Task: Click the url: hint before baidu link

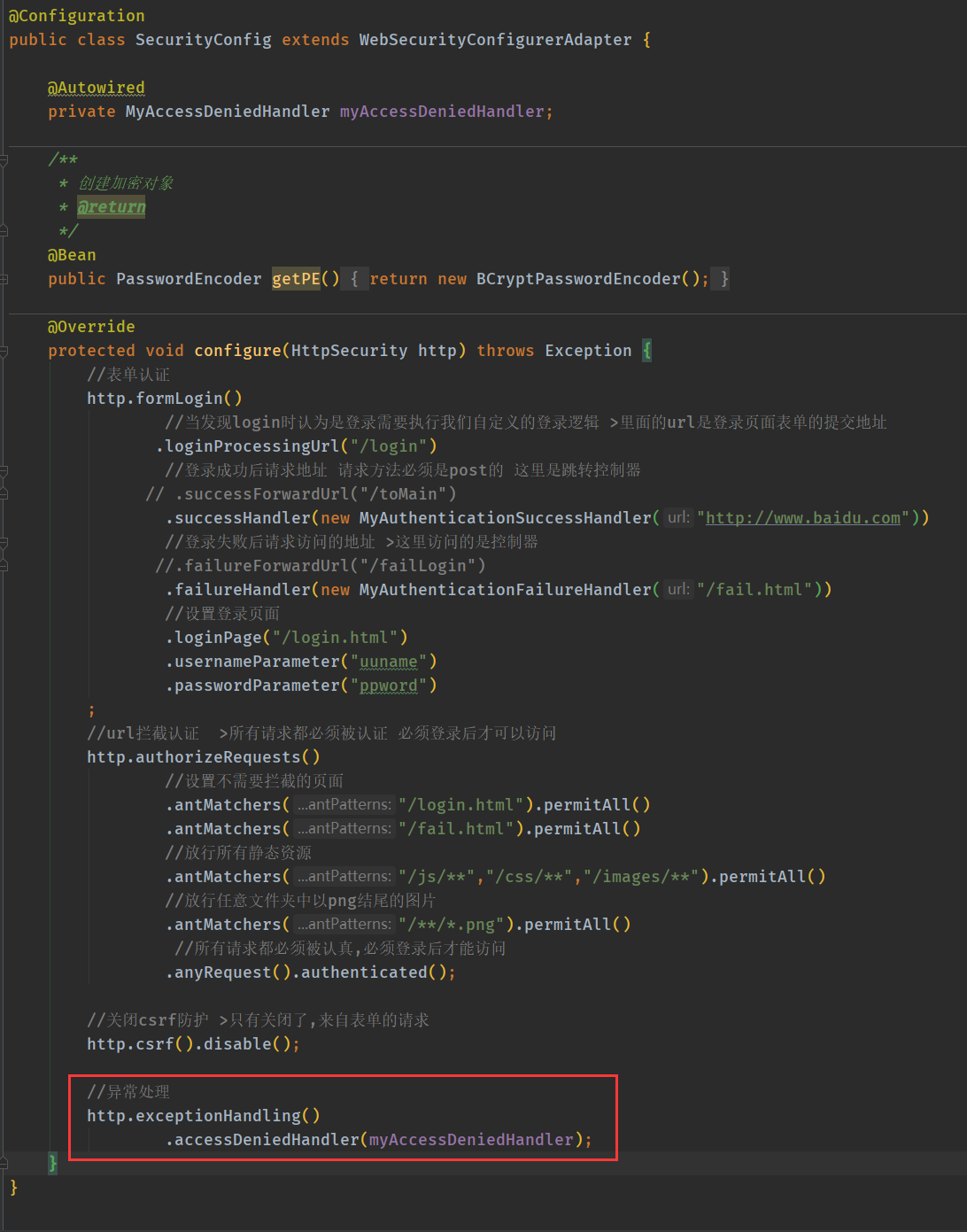Action: [x=678, y=517]
